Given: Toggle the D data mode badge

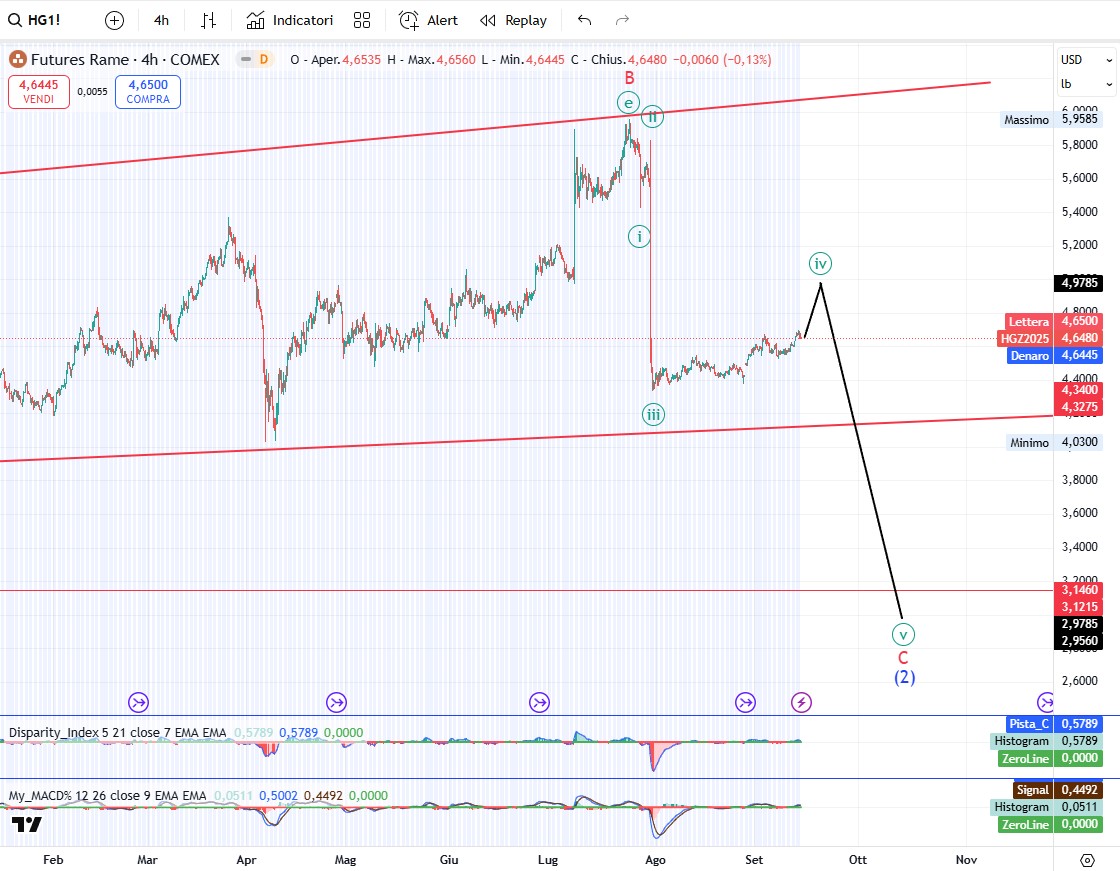Looking at the screenshot, I should 264,59.
